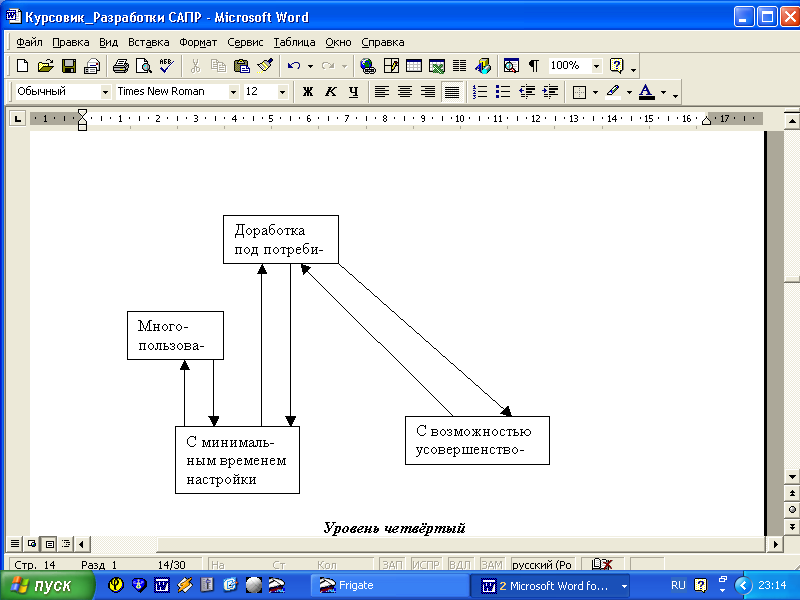Image resolution: width=800 pixels, height=600 pixels.
Task: Expand the undo history arrow
Action: pos(310,66)
